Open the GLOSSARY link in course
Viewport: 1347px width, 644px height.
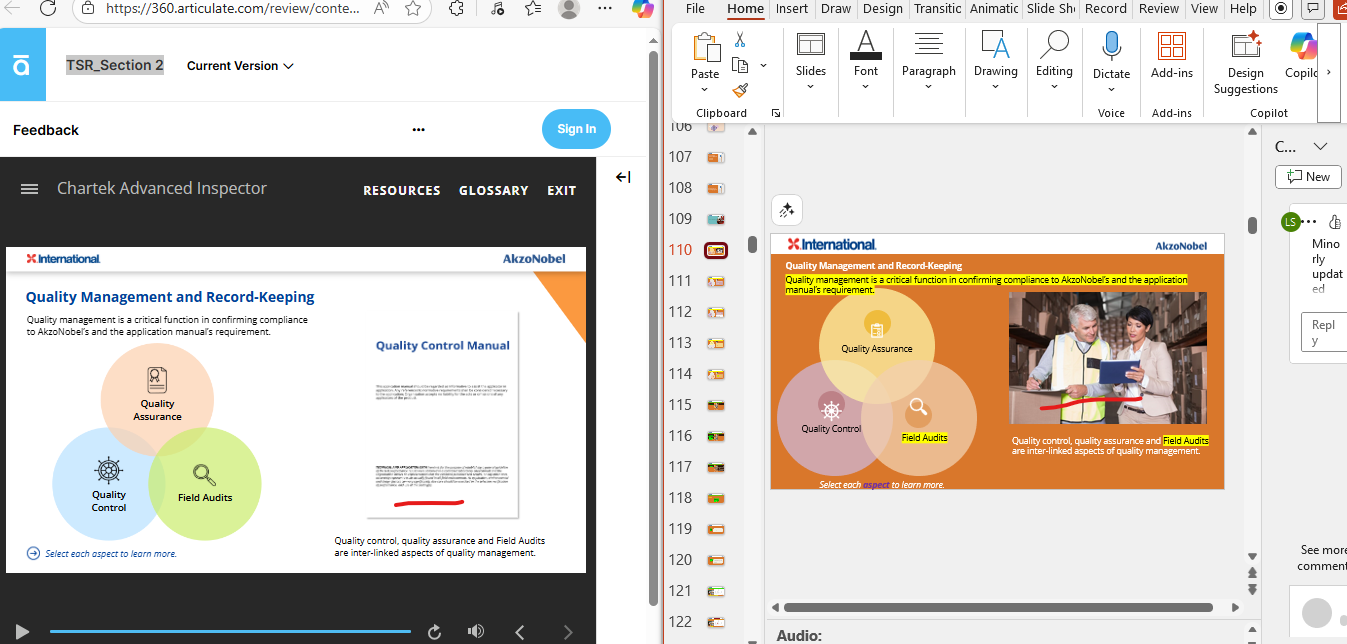coord(493,190)
